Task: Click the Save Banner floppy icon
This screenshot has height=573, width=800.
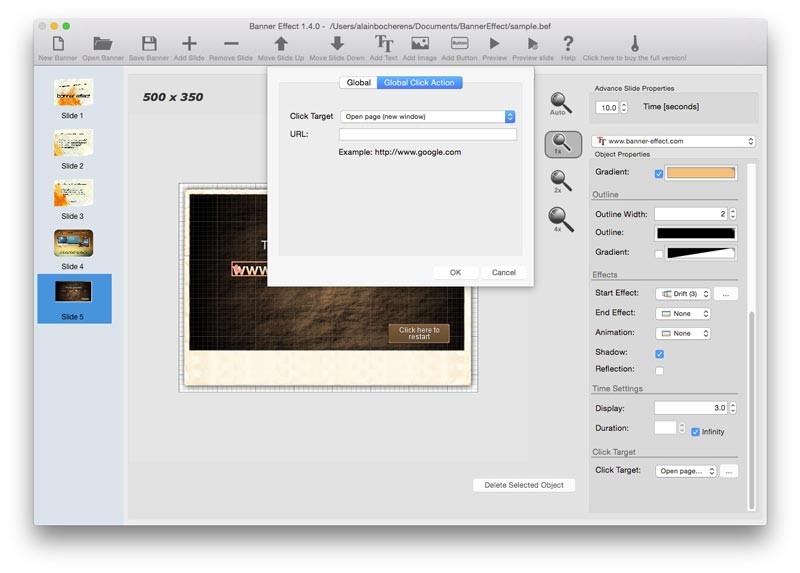Action: [x=149, y=44]
